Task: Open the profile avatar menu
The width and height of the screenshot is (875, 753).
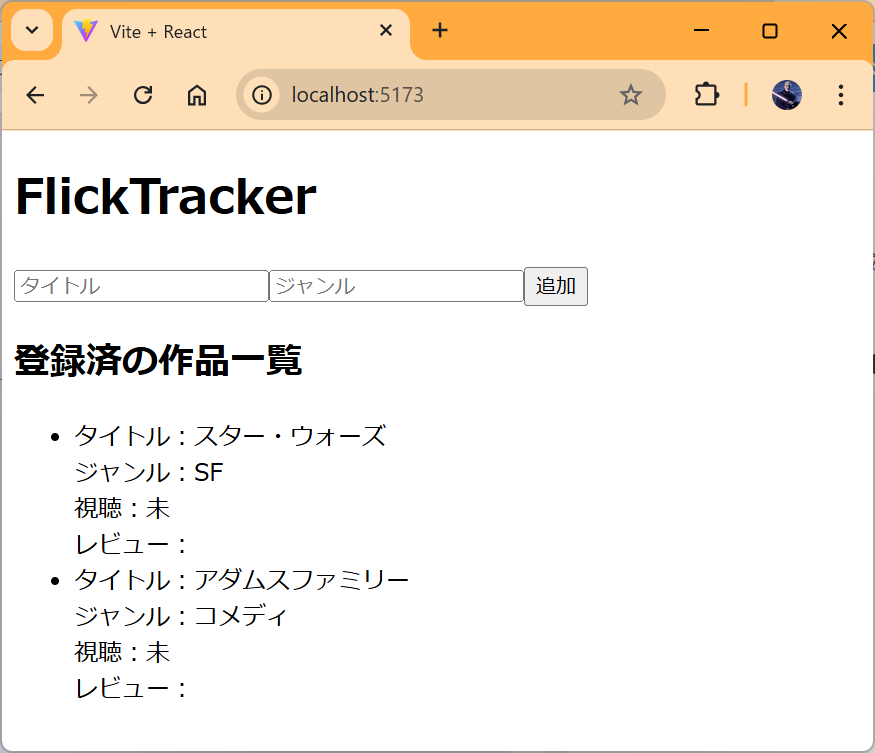Action: (x=787, y=95)
